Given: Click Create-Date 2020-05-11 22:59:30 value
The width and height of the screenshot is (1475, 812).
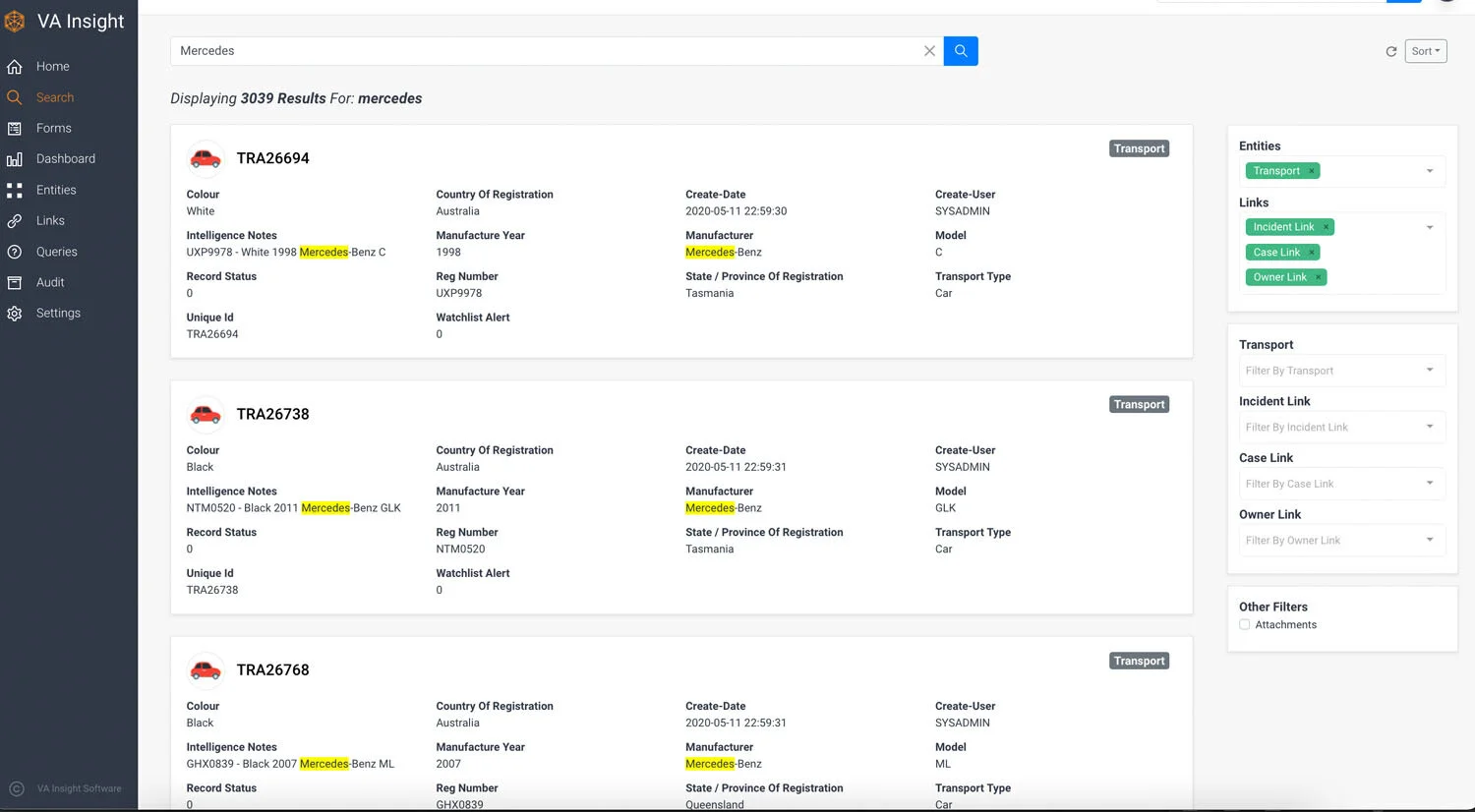Looking at the screenshot, I should point(737,211).
